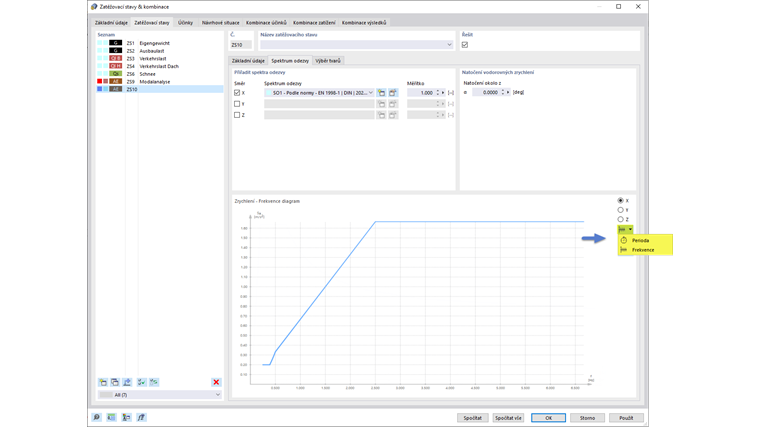Apply changes with the Použít button
Viewport: 760px width, 427px height.
(626, 418)
